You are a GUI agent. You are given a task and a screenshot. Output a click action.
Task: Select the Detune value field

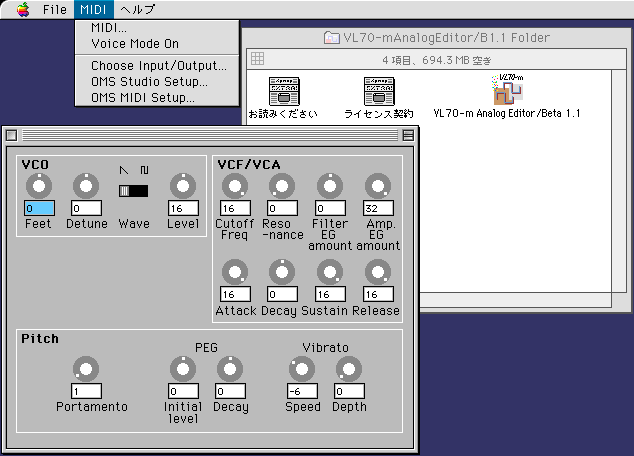tap(86, 208)
